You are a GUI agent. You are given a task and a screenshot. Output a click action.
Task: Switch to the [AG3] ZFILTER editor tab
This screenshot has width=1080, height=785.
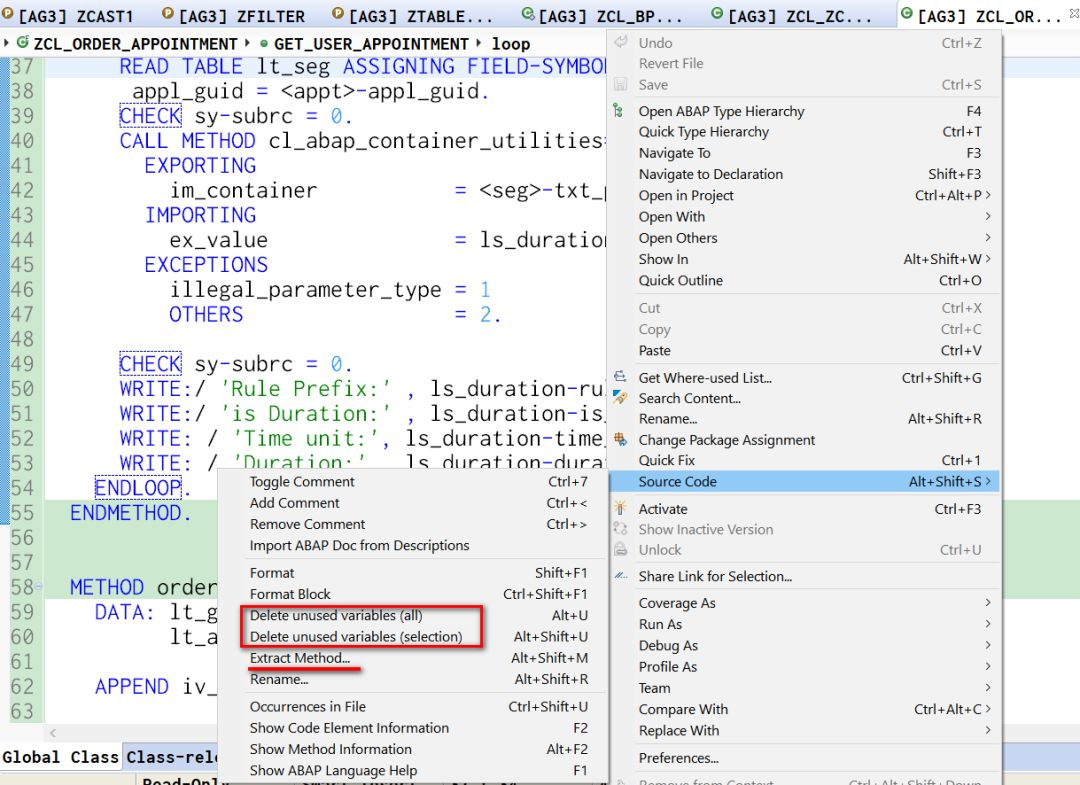233,15
